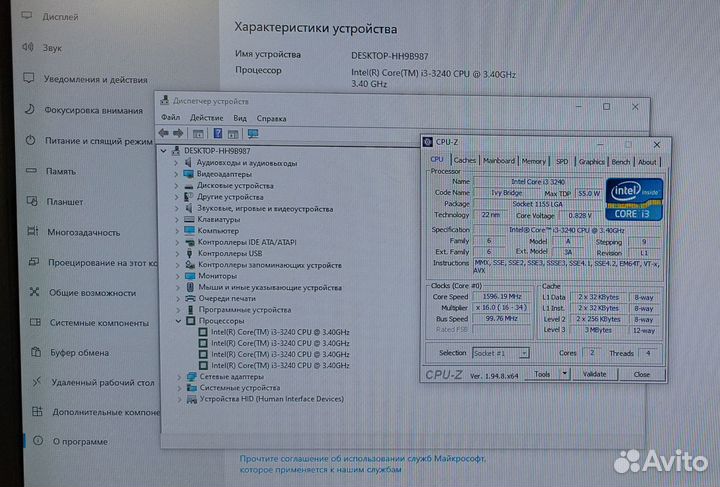Open Фокусировка внимания settings
This screenshot has height=487, width=720.
[94, 110]
